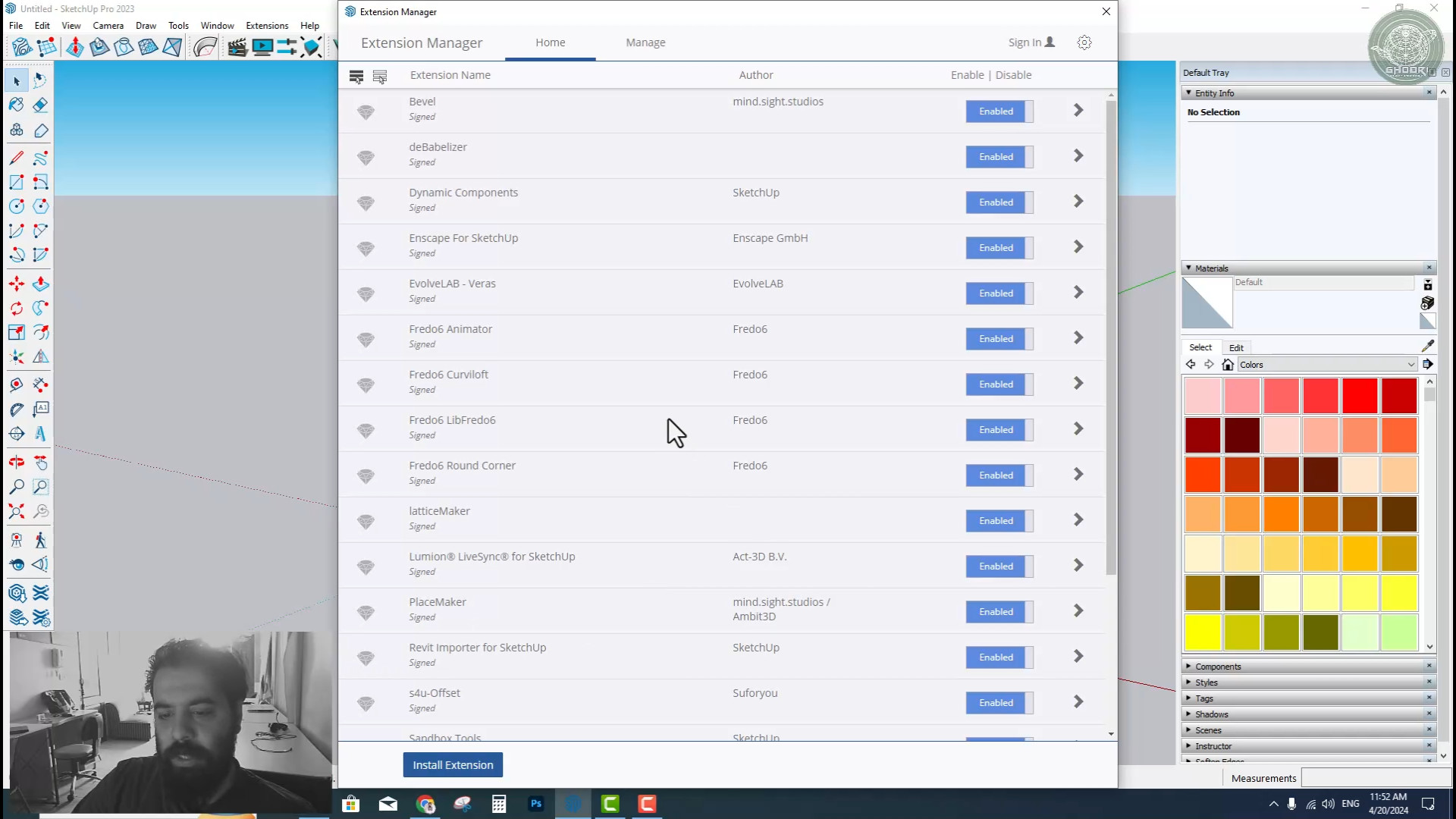Open the Microsoft Store taskbar icon

coord(350,804)
